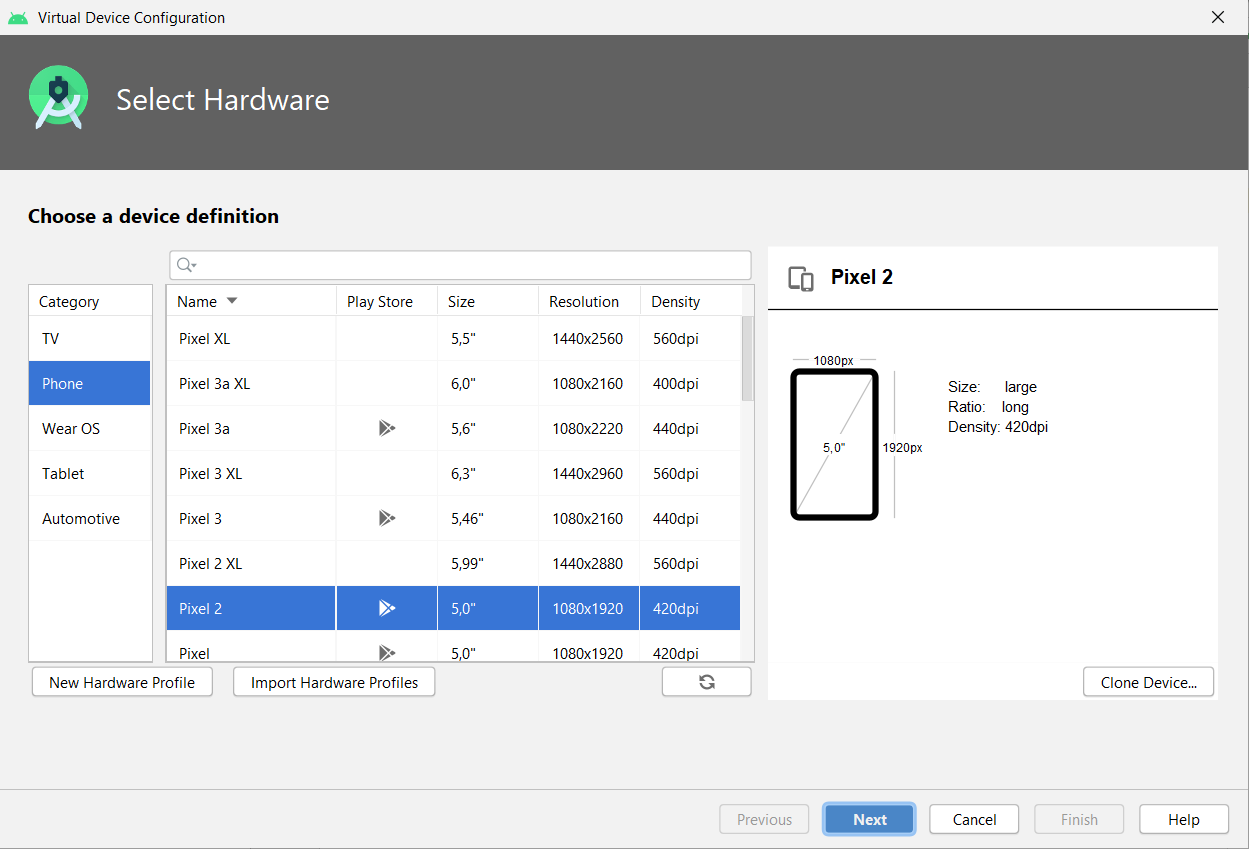Click the refresh icon button below the table

point(706,682)
